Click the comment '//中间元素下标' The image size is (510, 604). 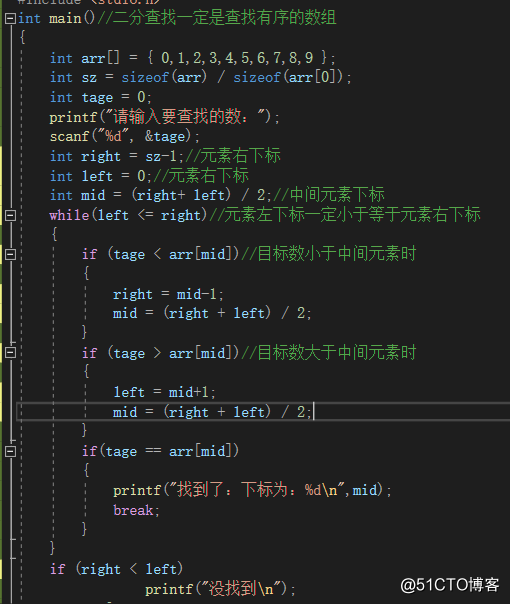pyautogui.click(x=329, y=195)
